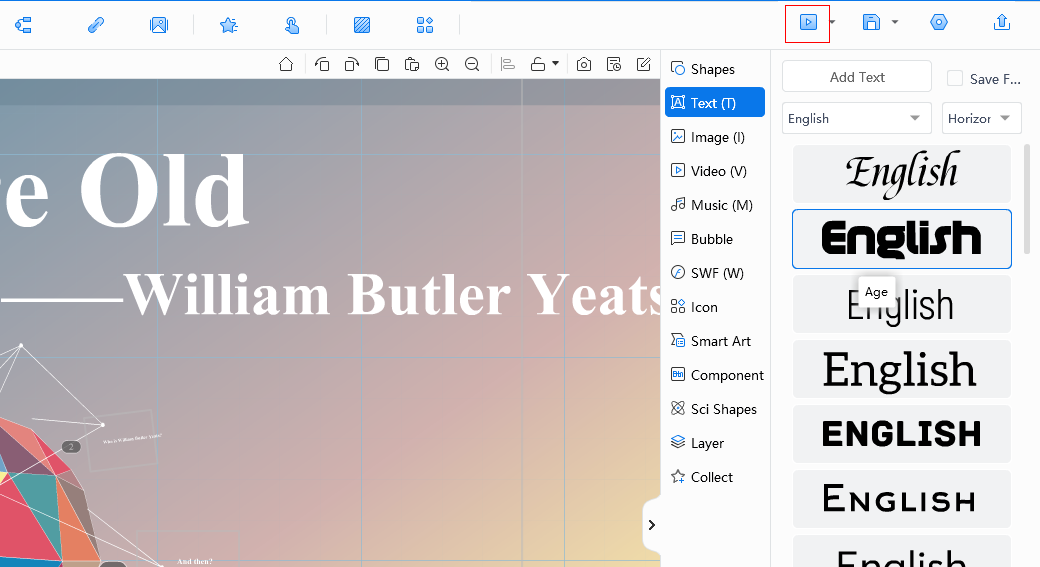Open the Image (I) panel
This screenshot has width=1040, height=567.
pos(714,137)
